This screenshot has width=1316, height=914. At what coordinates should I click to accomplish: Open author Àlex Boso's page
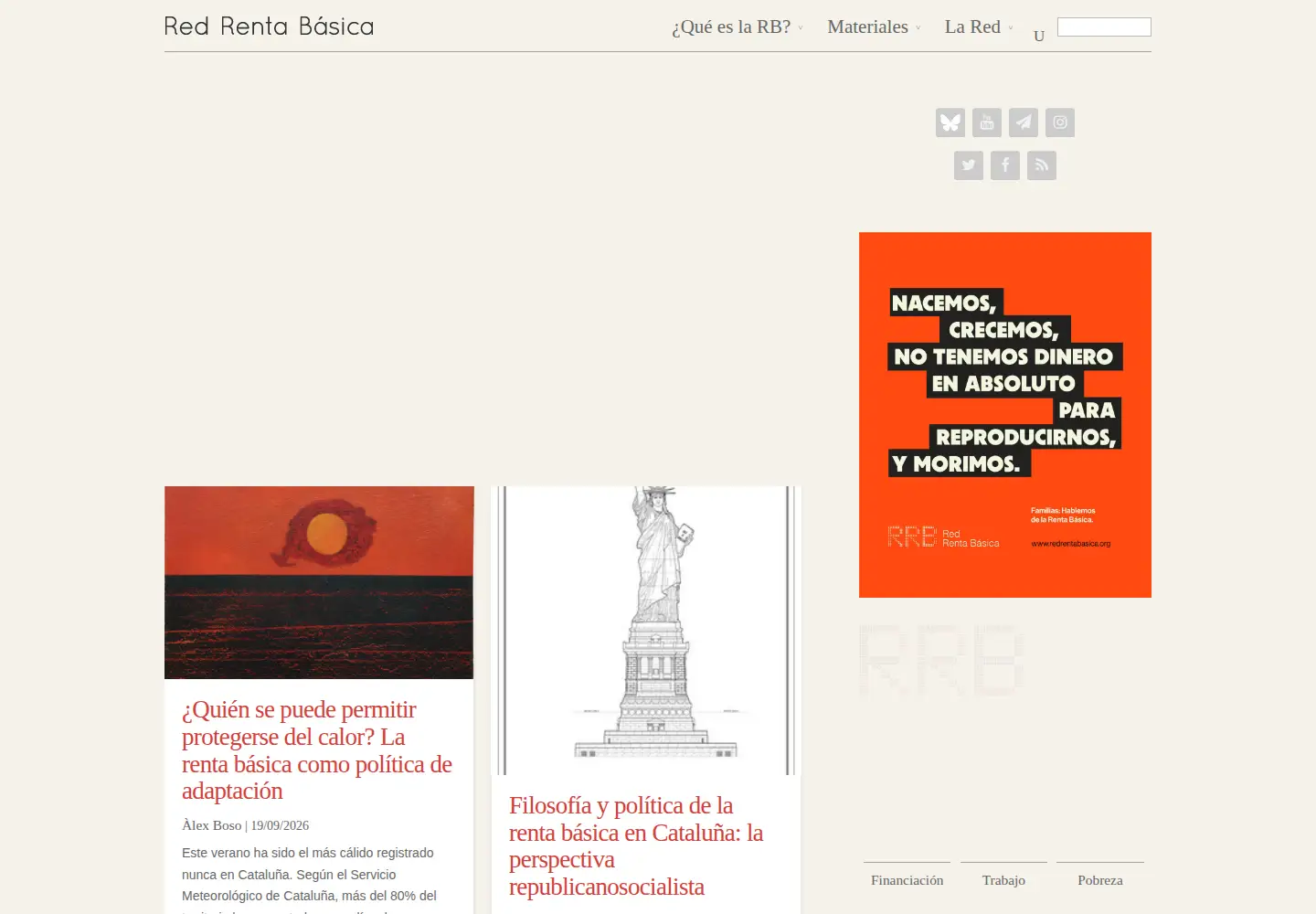pos(211,825)
